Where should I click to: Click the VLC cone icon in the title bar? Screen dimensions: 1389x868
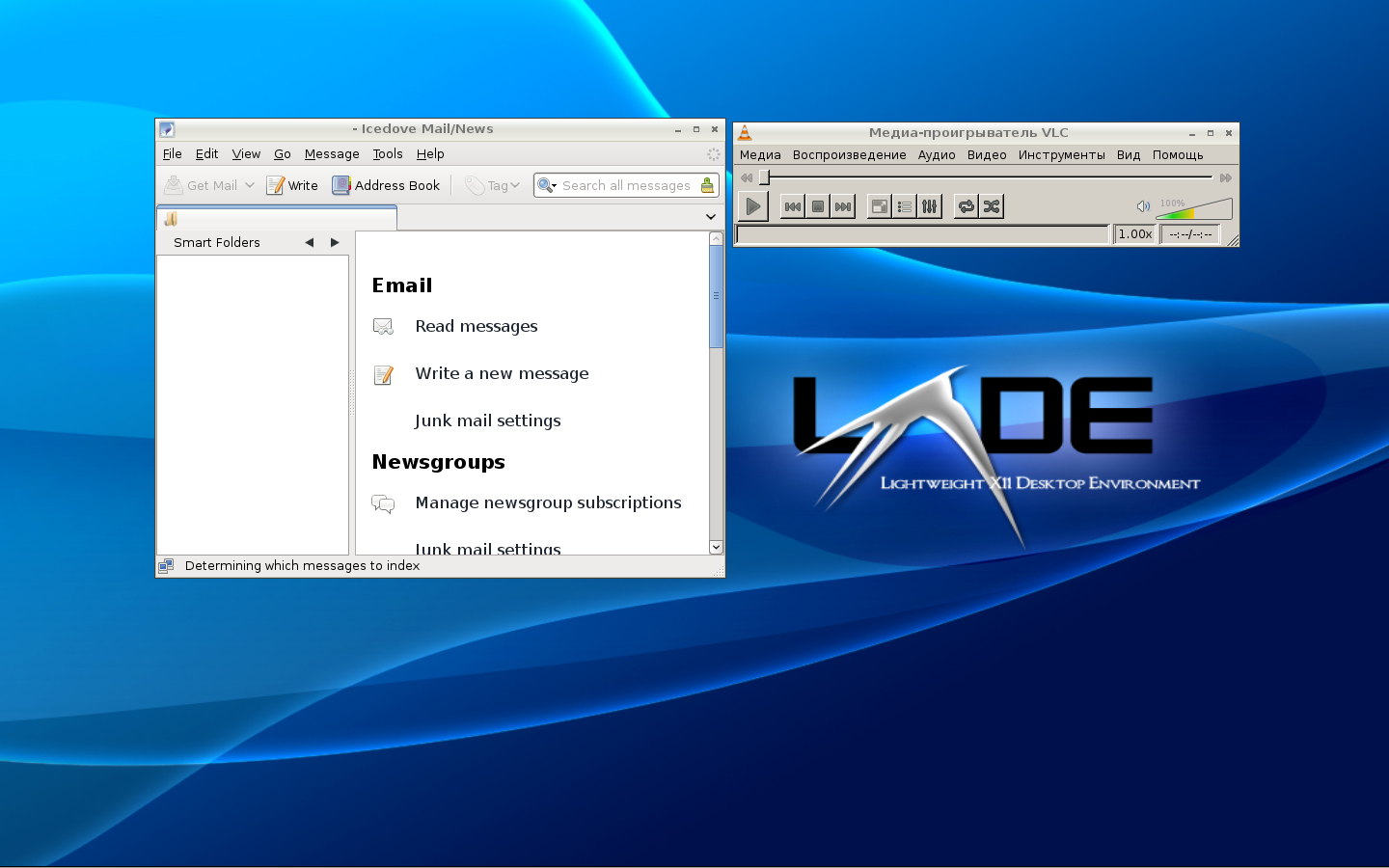point(745,133)
